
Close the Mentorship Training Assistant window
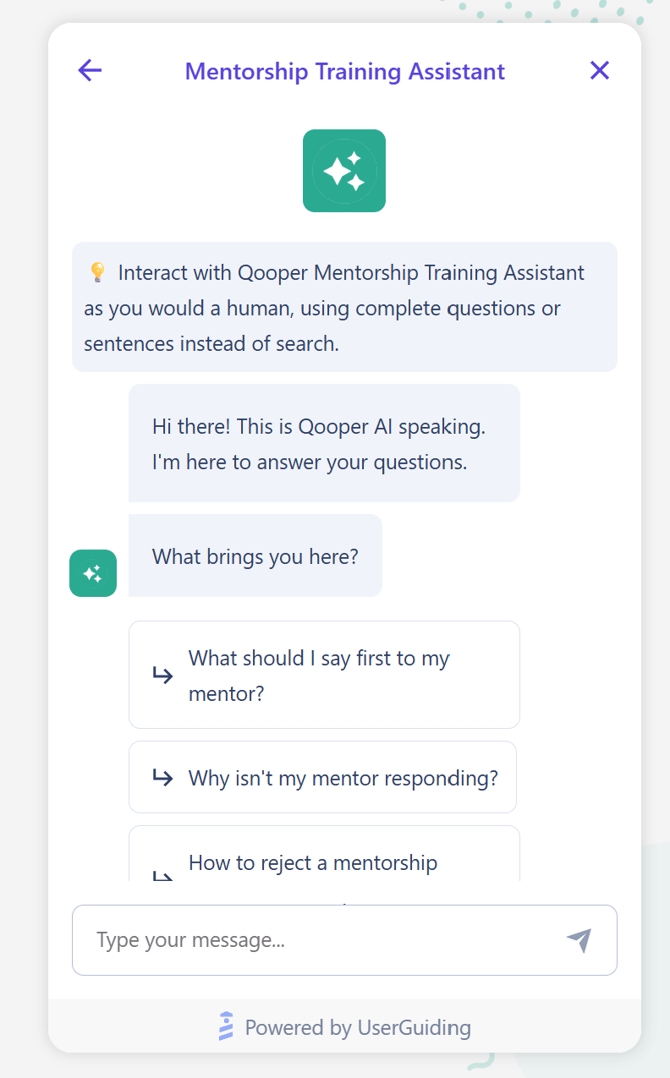point(599,70)
